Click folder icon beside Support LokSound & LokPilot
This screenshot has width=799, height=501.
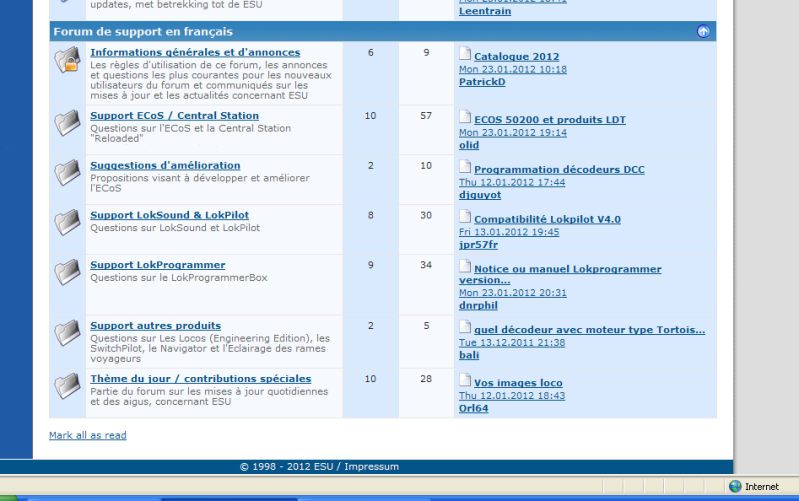coord(67,222)
